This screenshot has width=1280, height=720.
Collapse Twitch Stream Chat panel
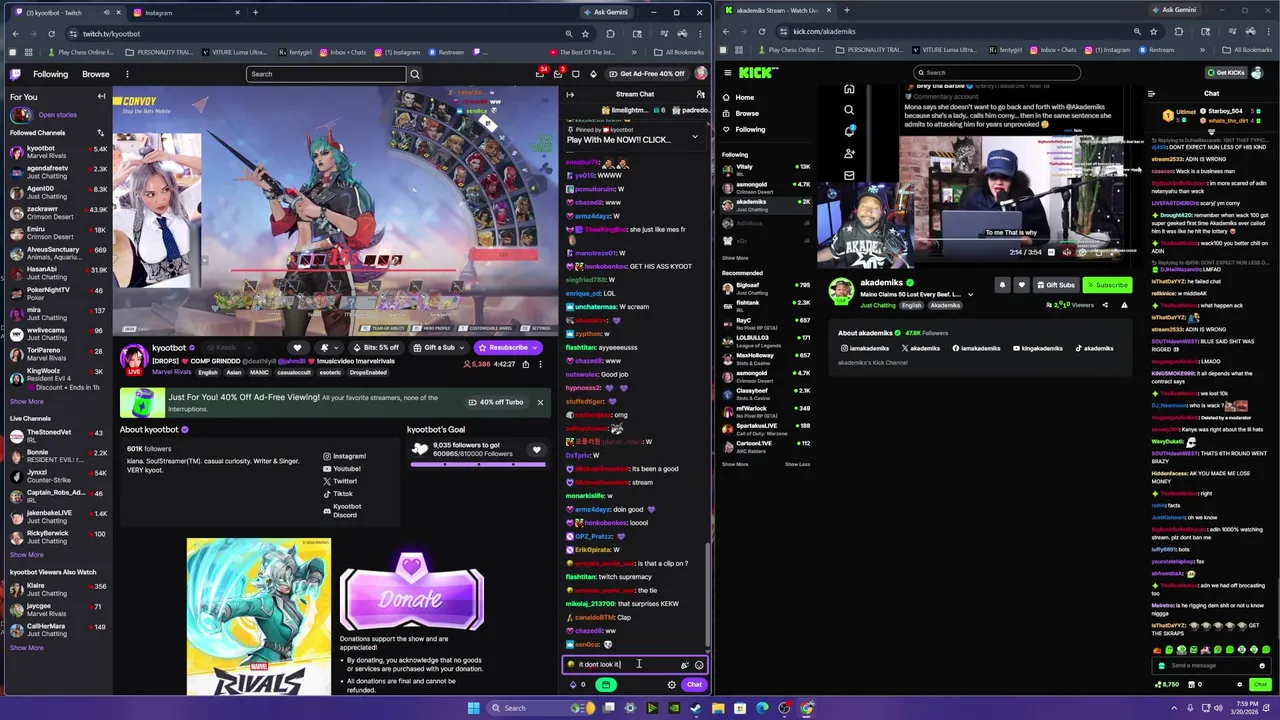click(570, 95)
